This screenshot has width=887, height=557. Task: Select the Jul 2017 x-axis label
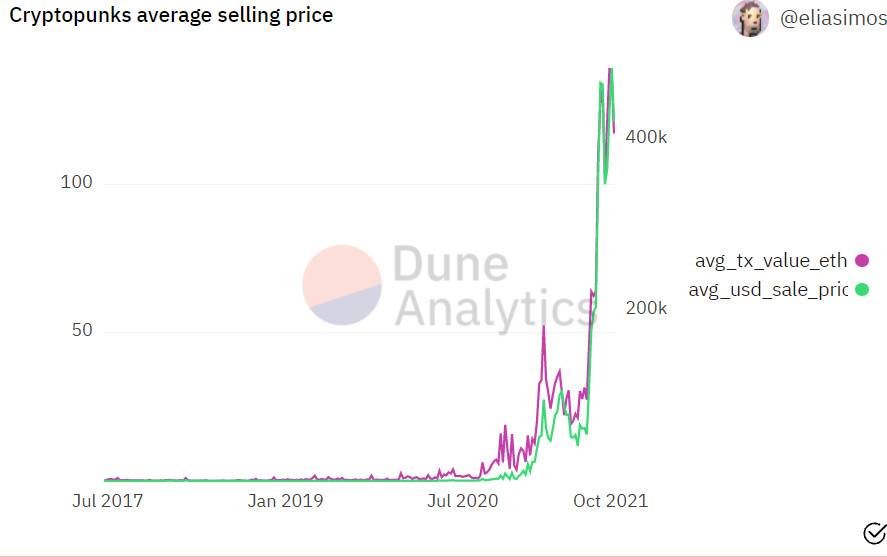click(x=108, y=500)
